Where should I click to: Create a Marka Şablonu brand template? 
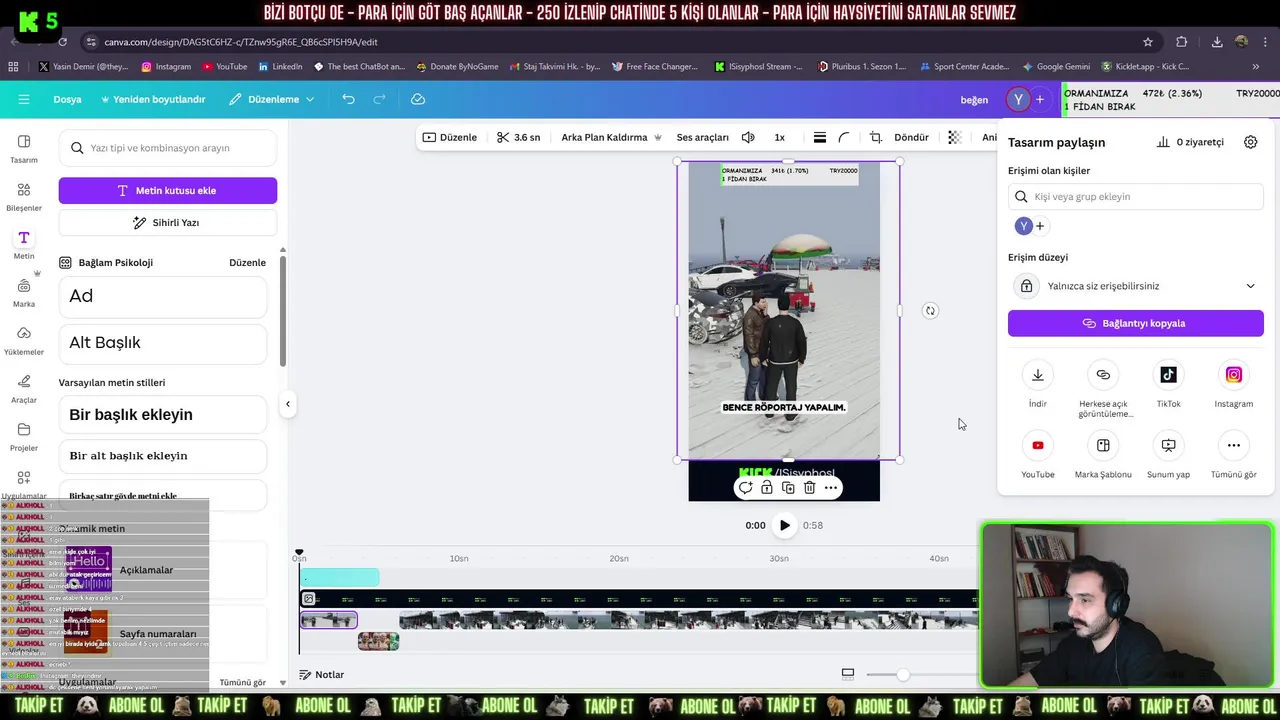click(x=1103, y=456)
